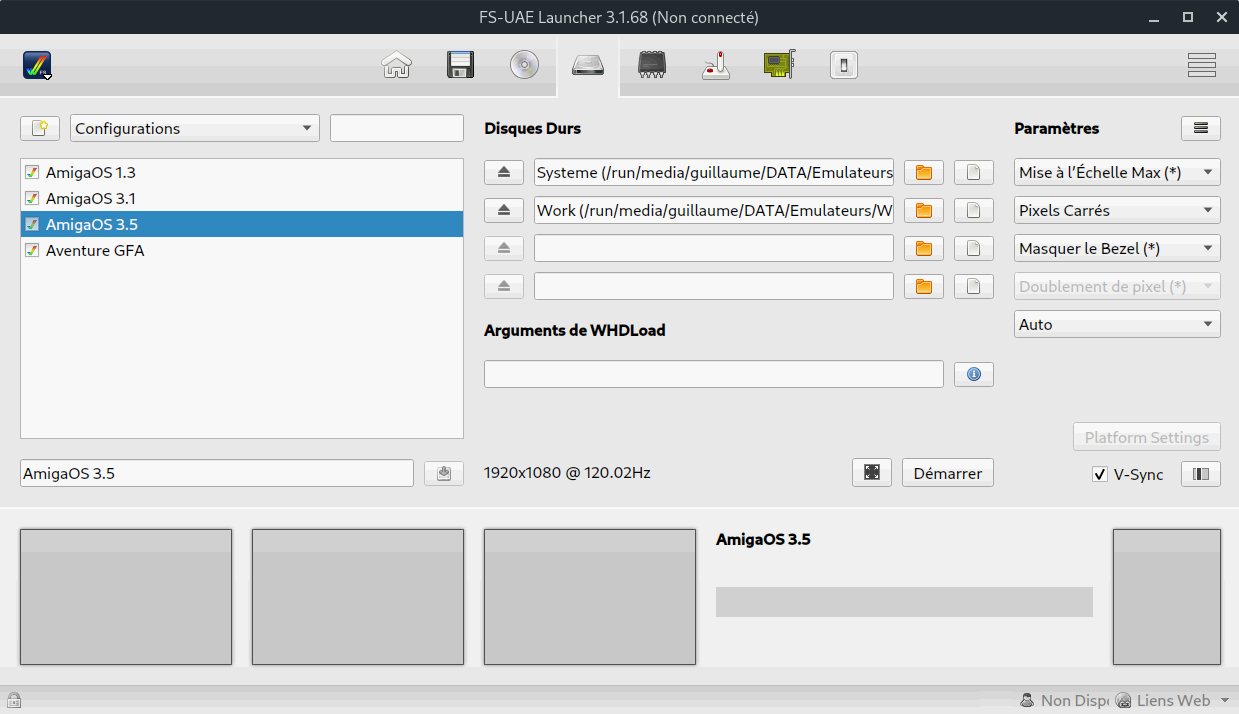Click the third screenshot thumbnail

[590, 597]
